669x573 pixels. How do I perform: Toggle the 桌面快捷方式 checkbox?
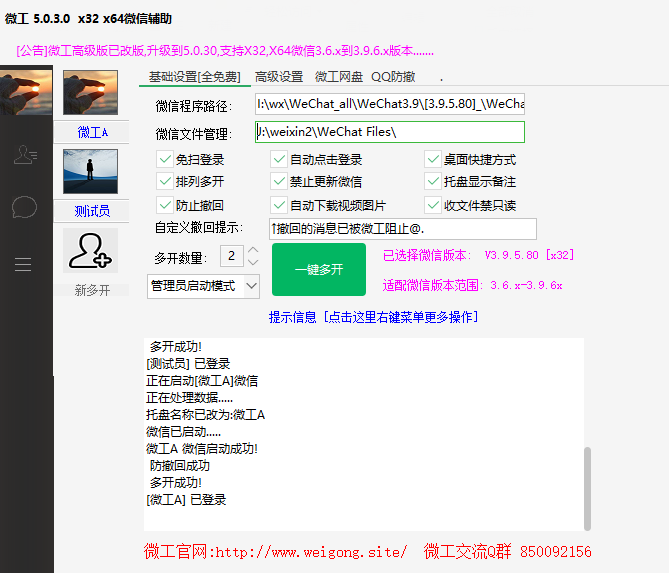(433, 159)
